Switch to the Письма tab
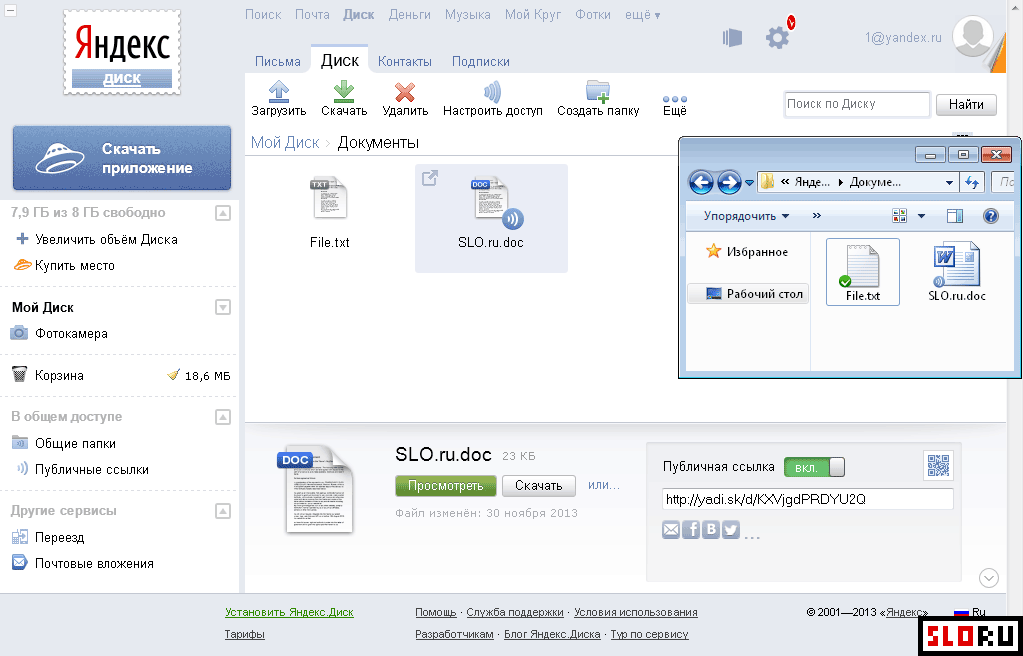This screenshot has width=1023, height=656. (x=277, y=61)
